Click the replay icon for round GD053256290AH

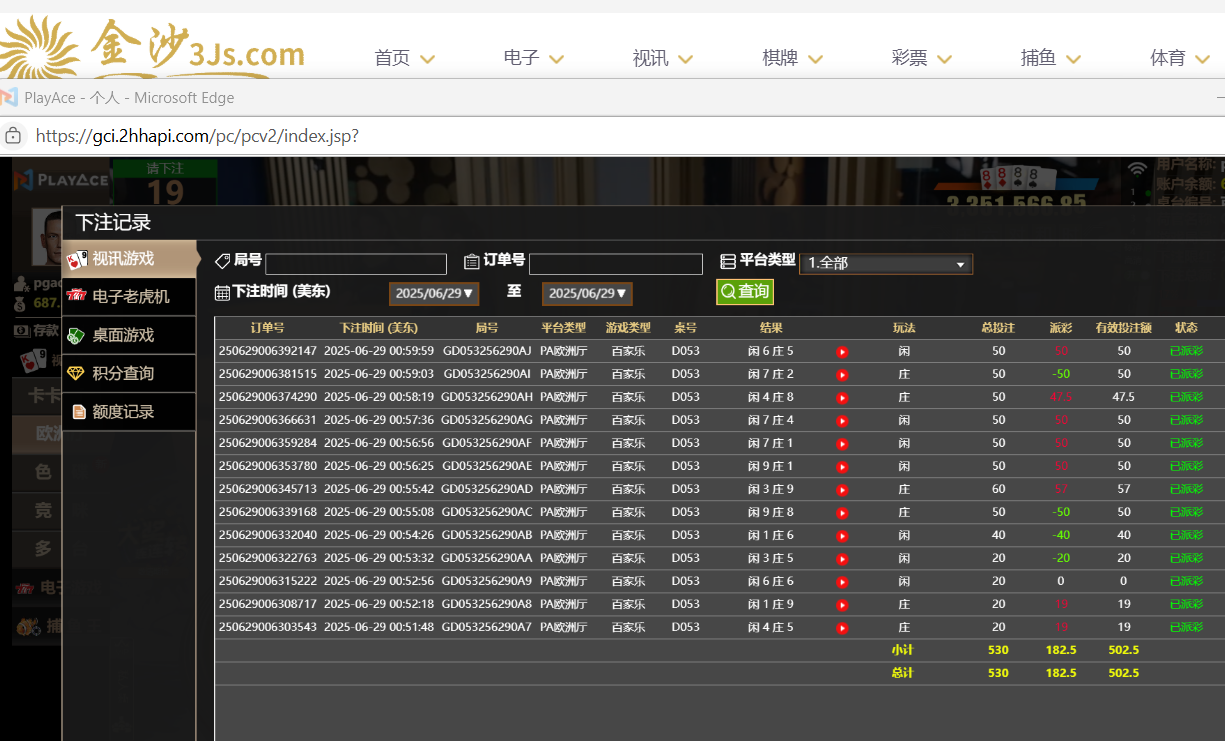pos(842,398)
